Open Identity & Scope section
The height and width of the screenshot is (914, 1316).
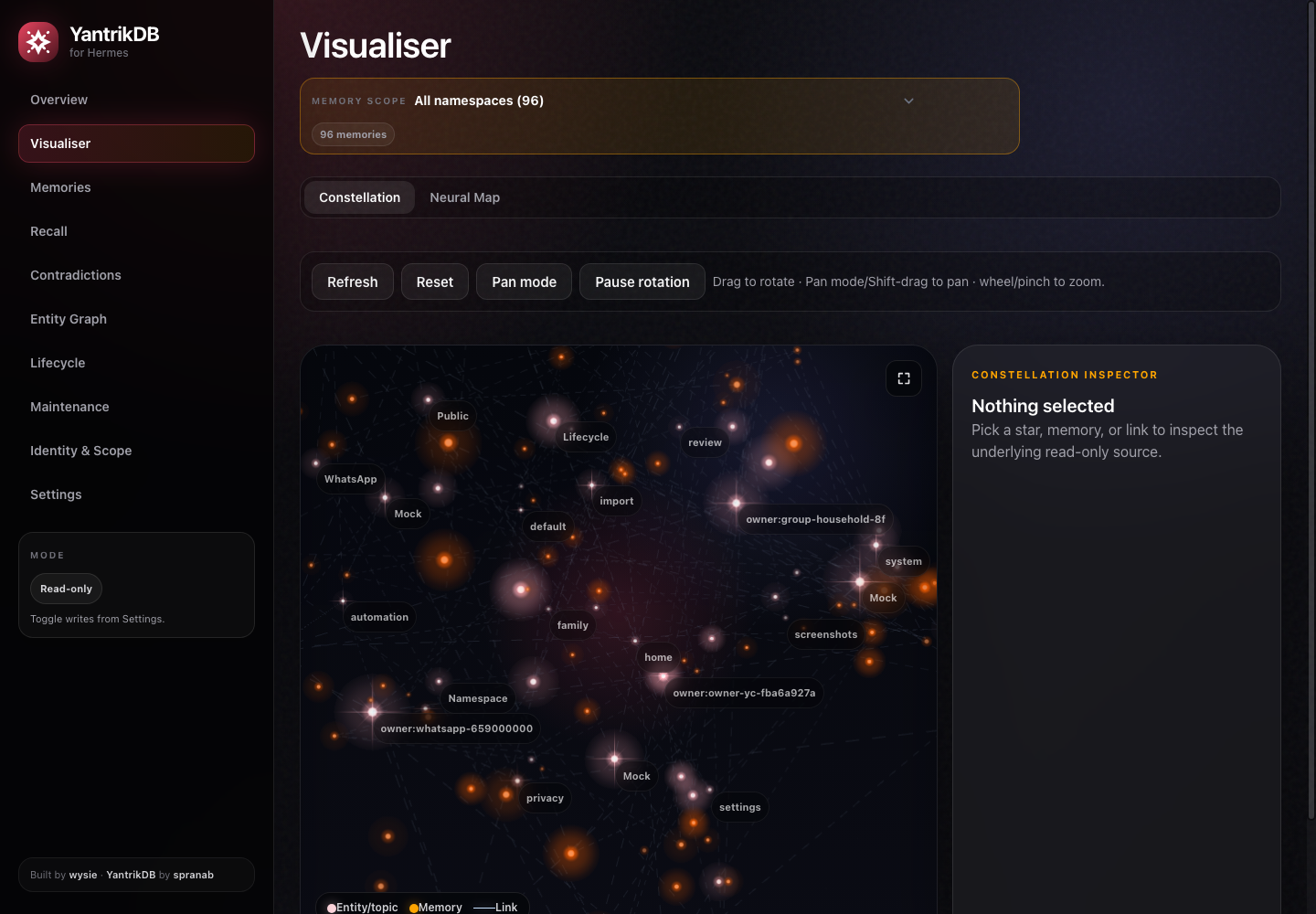coord(136,451)
